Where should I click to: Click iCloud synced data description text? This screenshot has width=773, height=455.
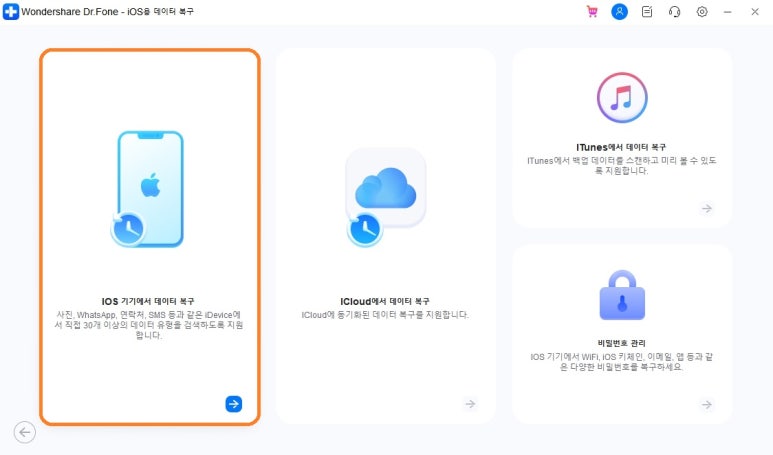(385, 315)
